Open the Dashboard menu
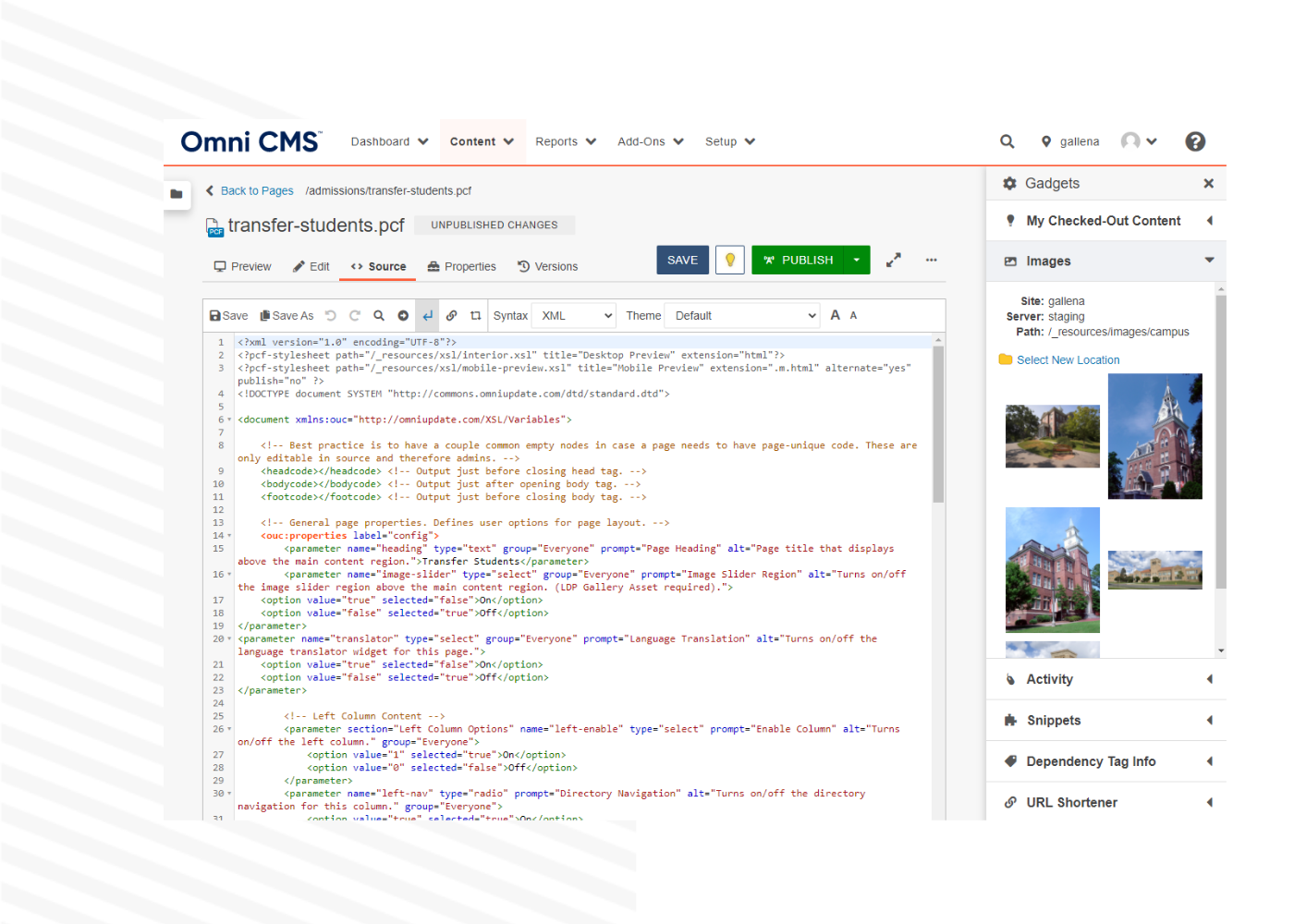The width and height of the screenshot is (1294, 924). 389,142
